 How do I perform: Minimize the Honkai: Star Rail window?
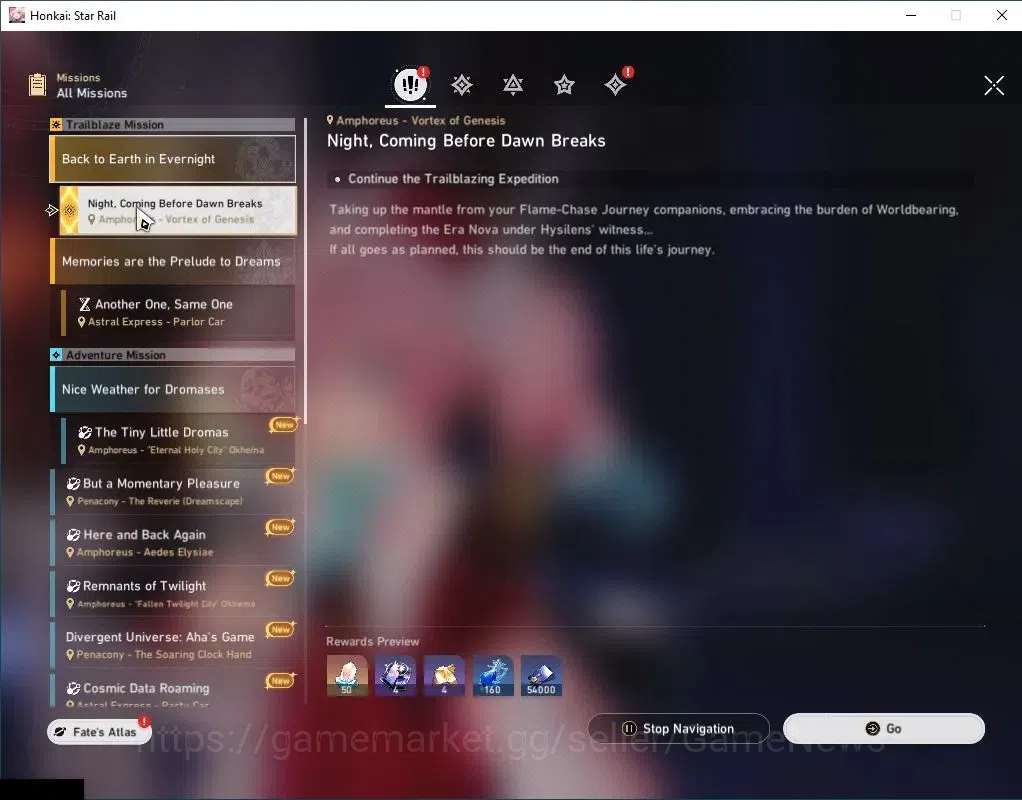(x=911, y=15)
